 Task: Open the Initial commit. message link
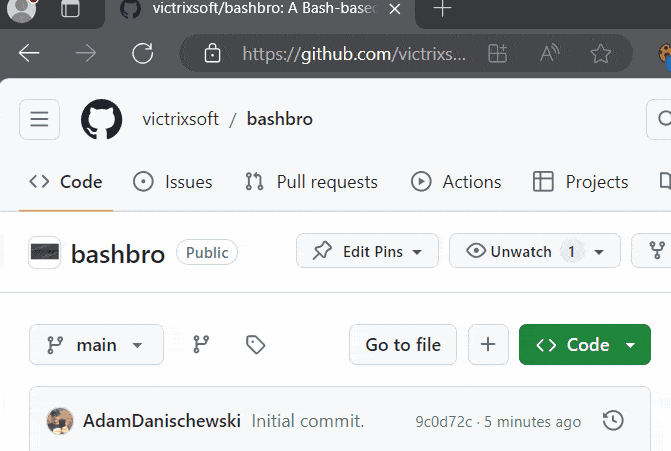(308, 421)
